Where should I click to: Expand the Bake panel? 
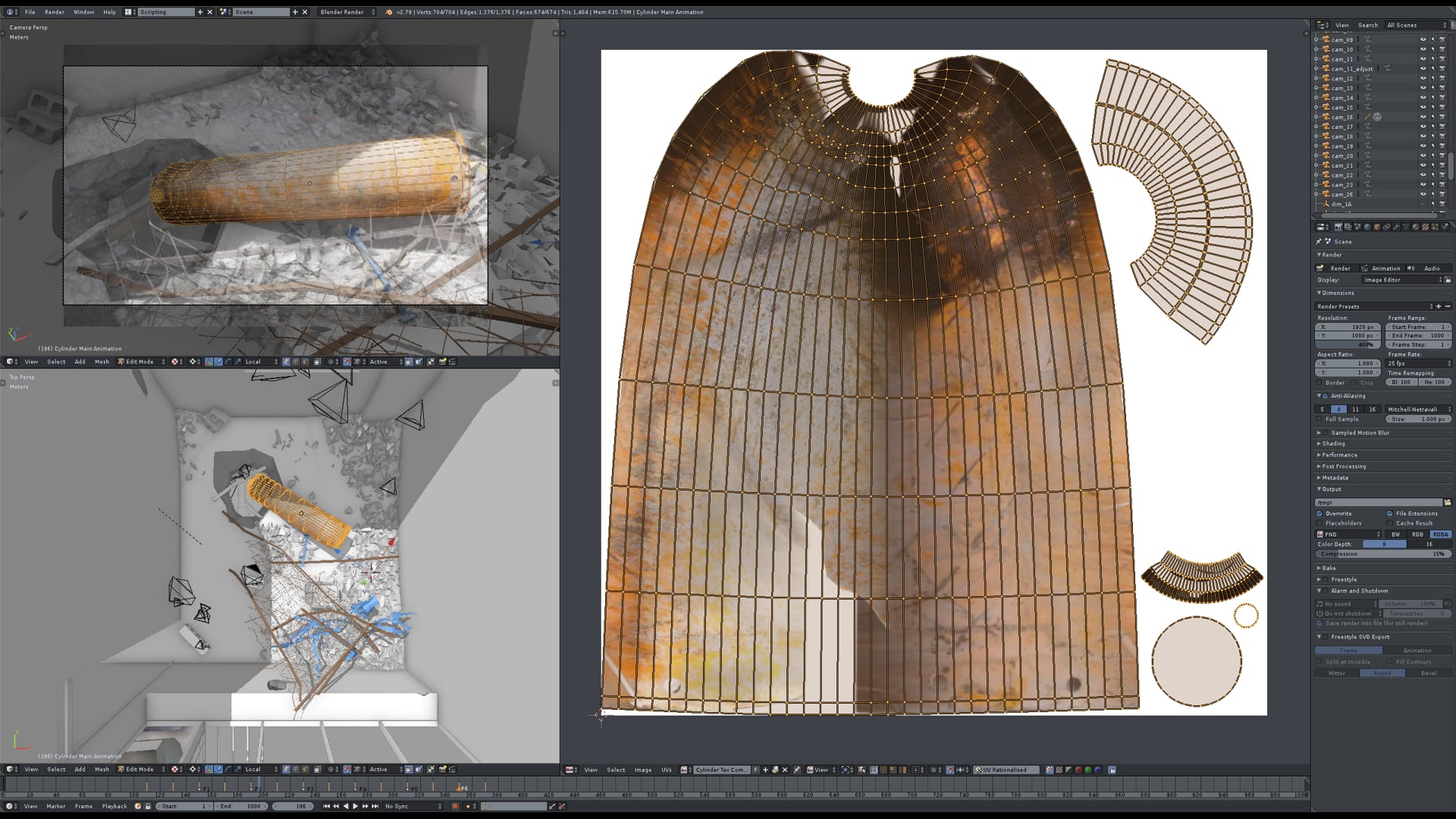coord(1329,568)
